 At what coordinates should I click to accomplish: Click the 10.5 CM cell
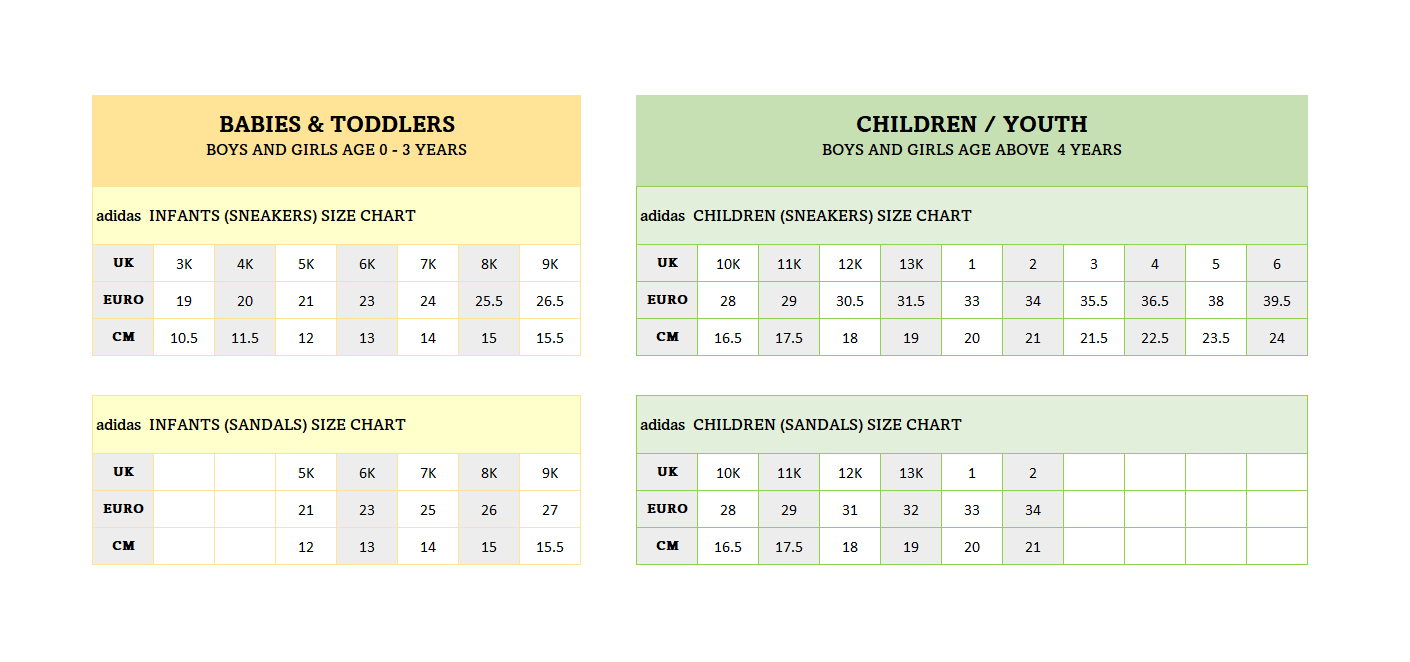click(184, 338)
